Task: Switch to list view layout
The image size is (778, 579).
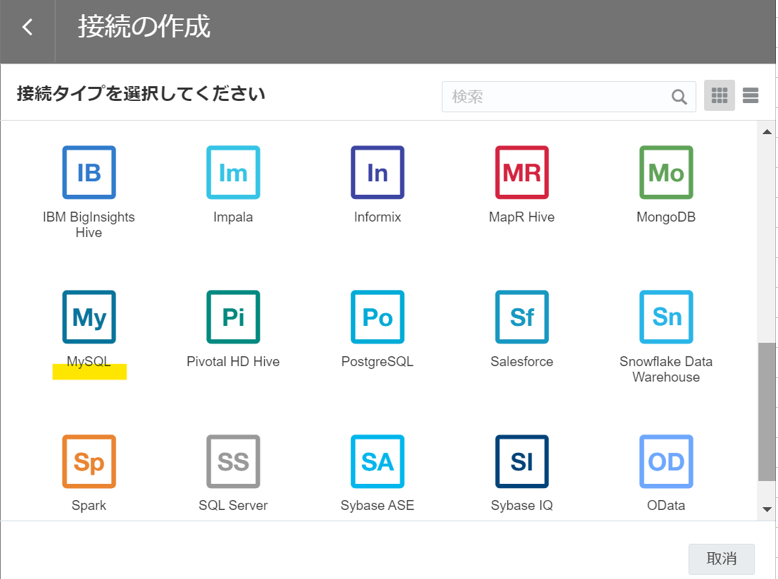Action: [751, 95]
